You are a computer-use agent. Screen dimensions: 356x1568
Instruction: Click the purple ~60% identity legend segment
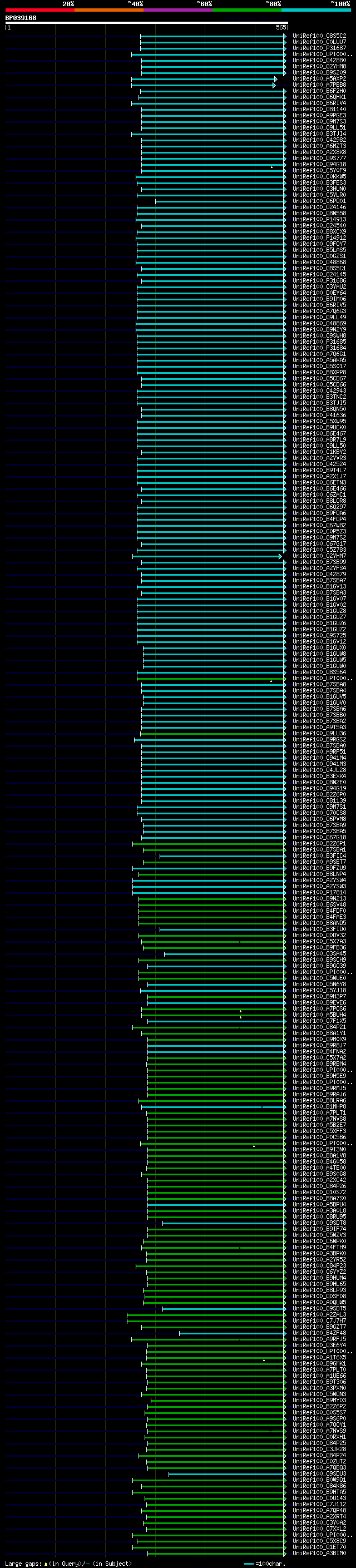[179, 10]
